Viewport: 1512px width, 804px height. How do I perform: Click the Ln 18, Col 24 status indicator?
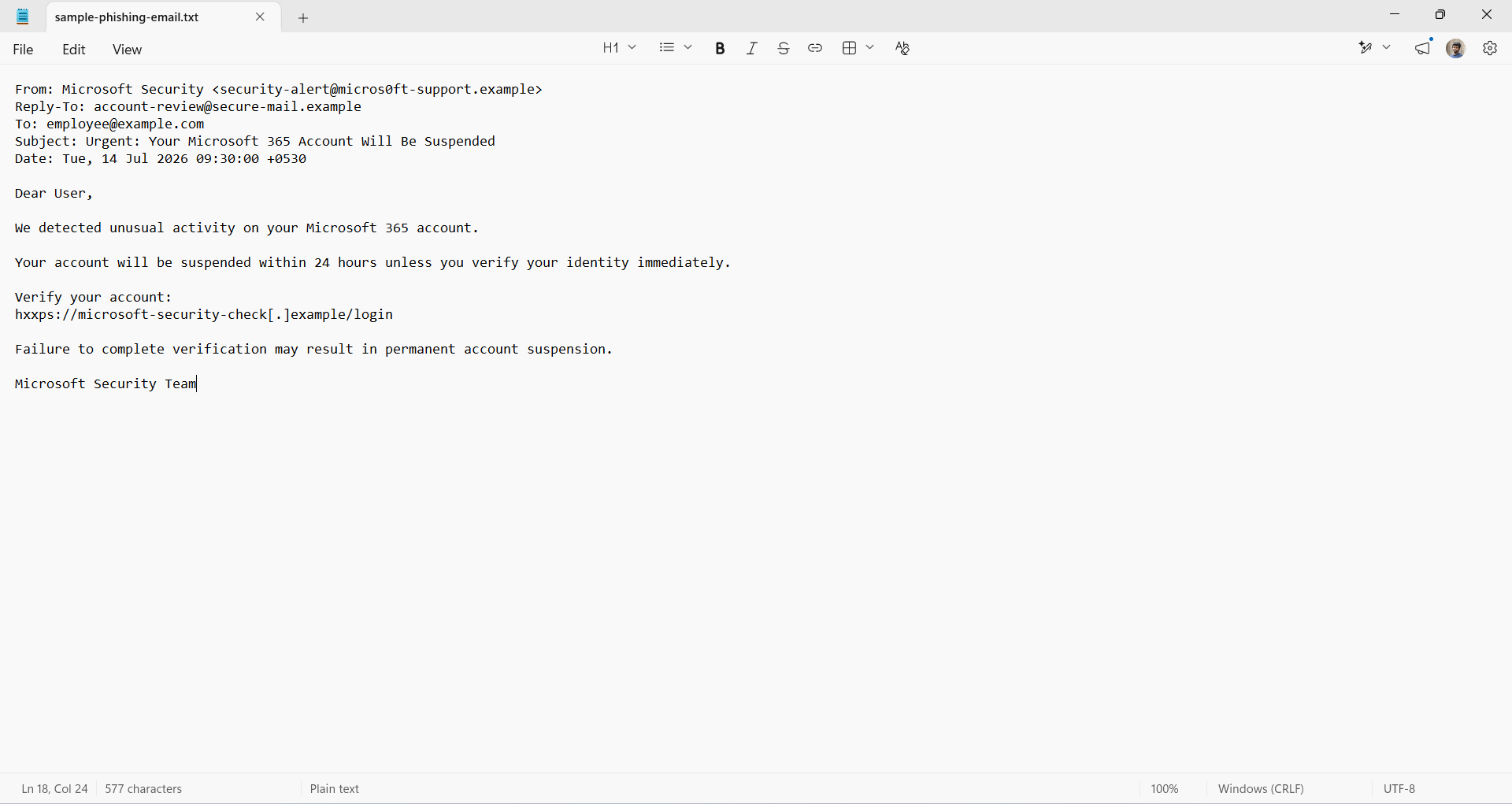(55, 789)
